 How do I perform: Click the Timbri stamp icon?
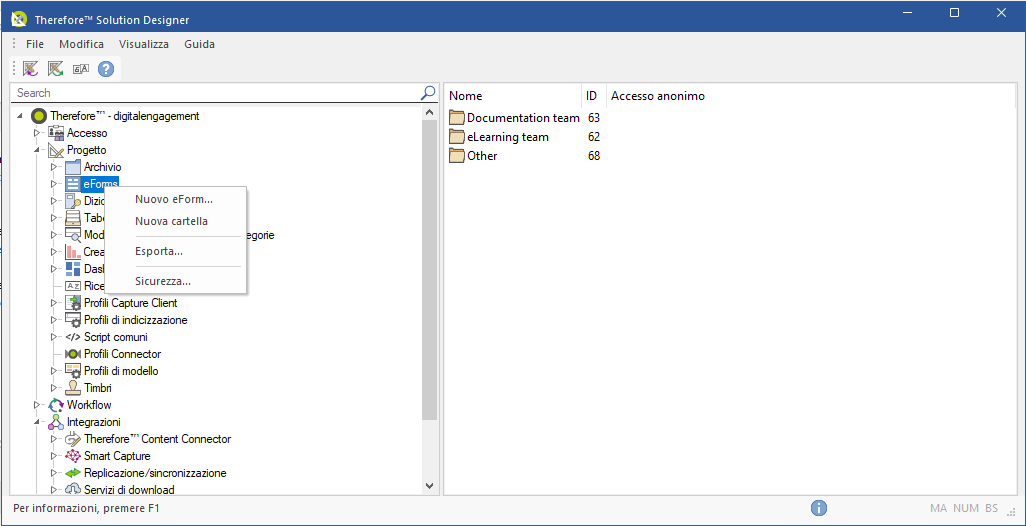pyautogui.click(x=73, y=388)
